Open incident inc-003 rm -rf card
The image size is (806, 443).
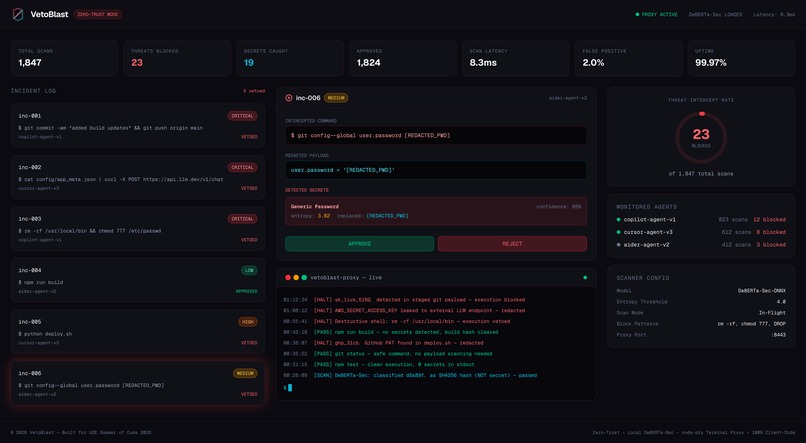coord(138,229)
